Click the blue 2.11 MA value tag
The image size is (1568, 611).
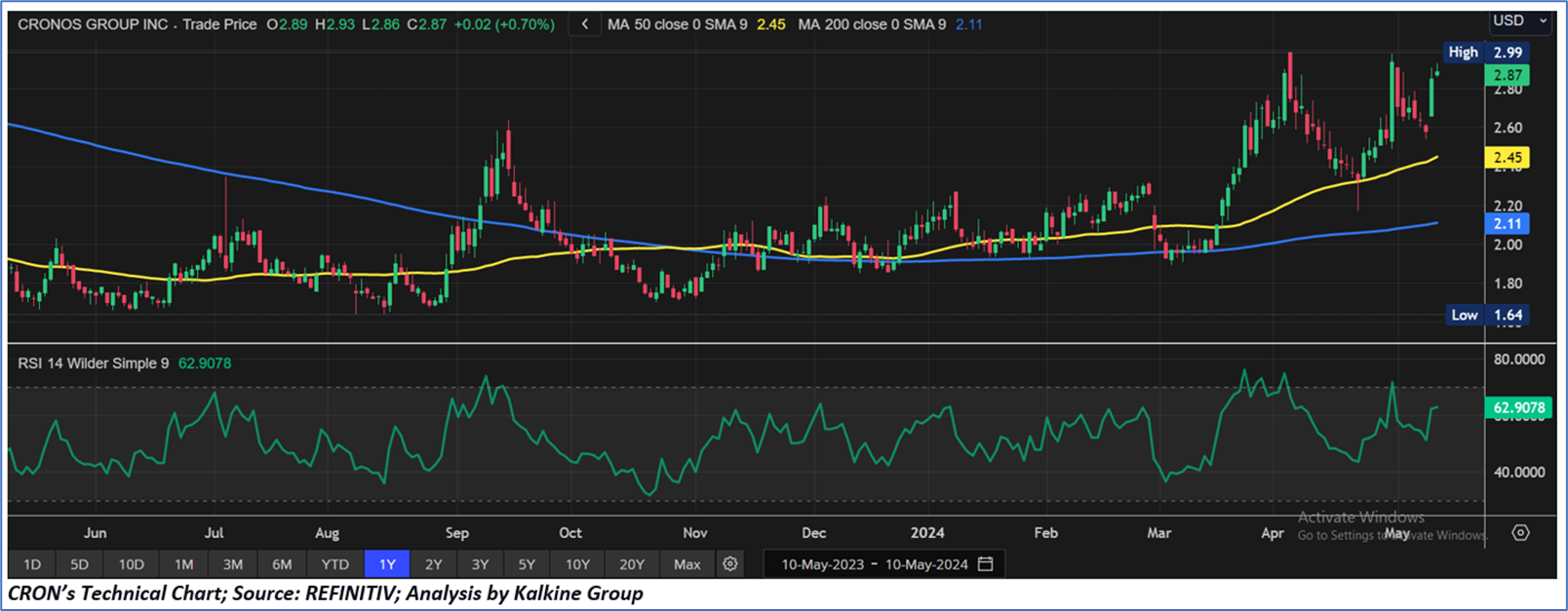click(x=1507, y=223)
